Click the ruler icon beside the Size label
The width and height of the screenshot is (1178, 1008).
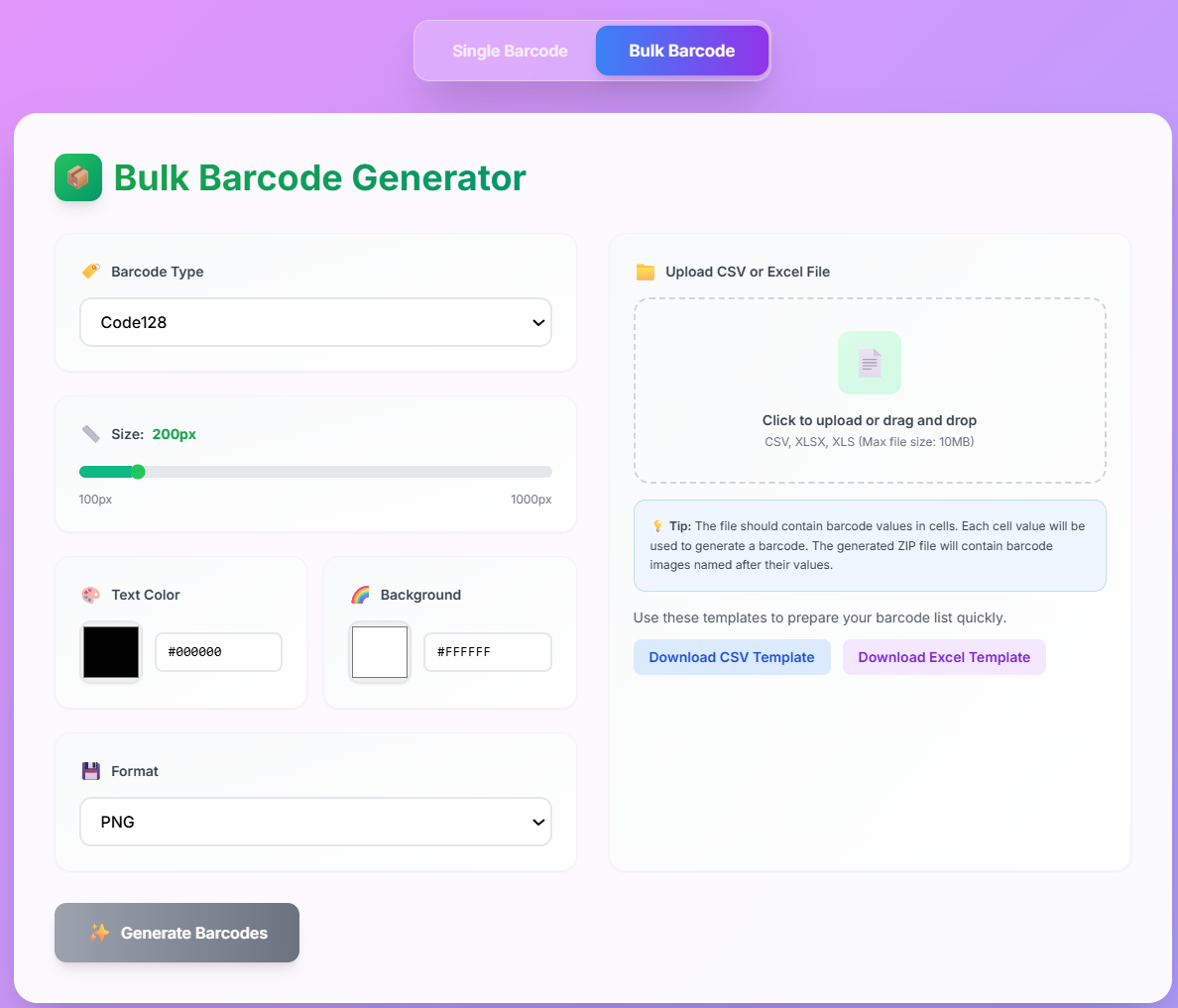tap(91, 433)
